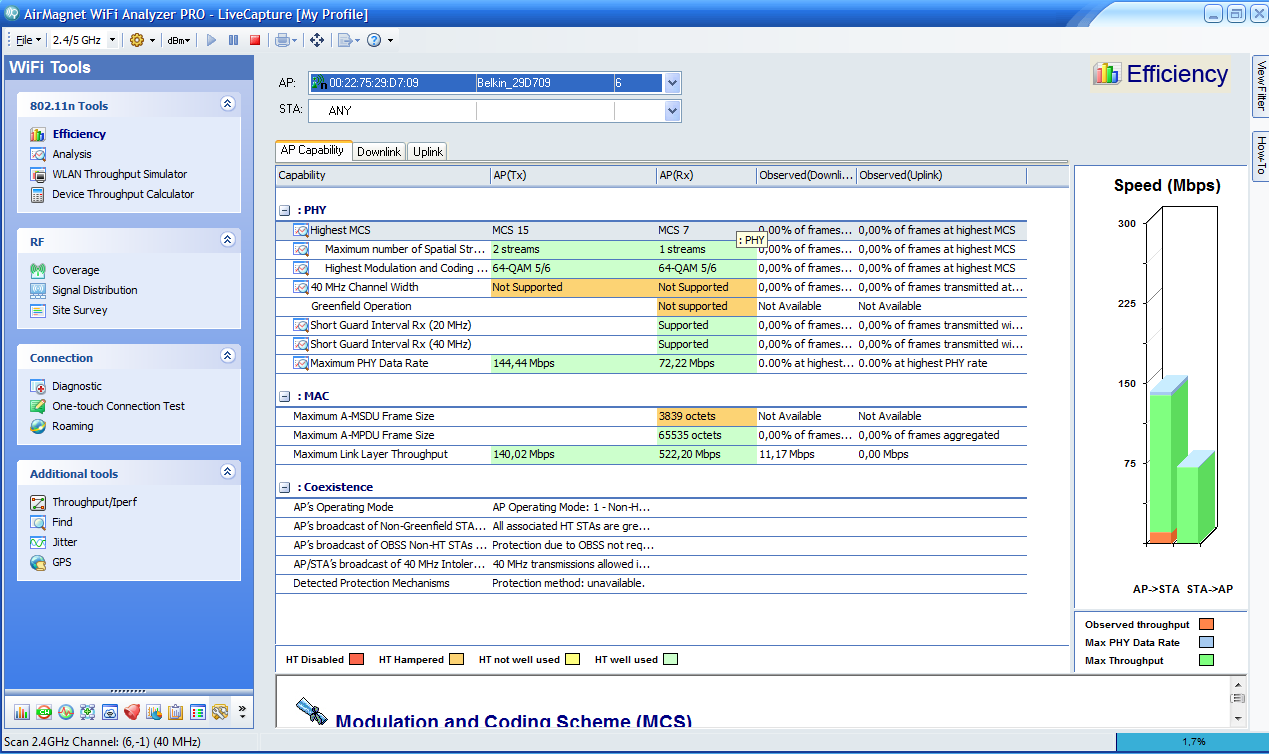The width and height of the screenshot is (1269, 754).
Task: Click the Device Throughput Calculator icon
Action: click(38, 194)
